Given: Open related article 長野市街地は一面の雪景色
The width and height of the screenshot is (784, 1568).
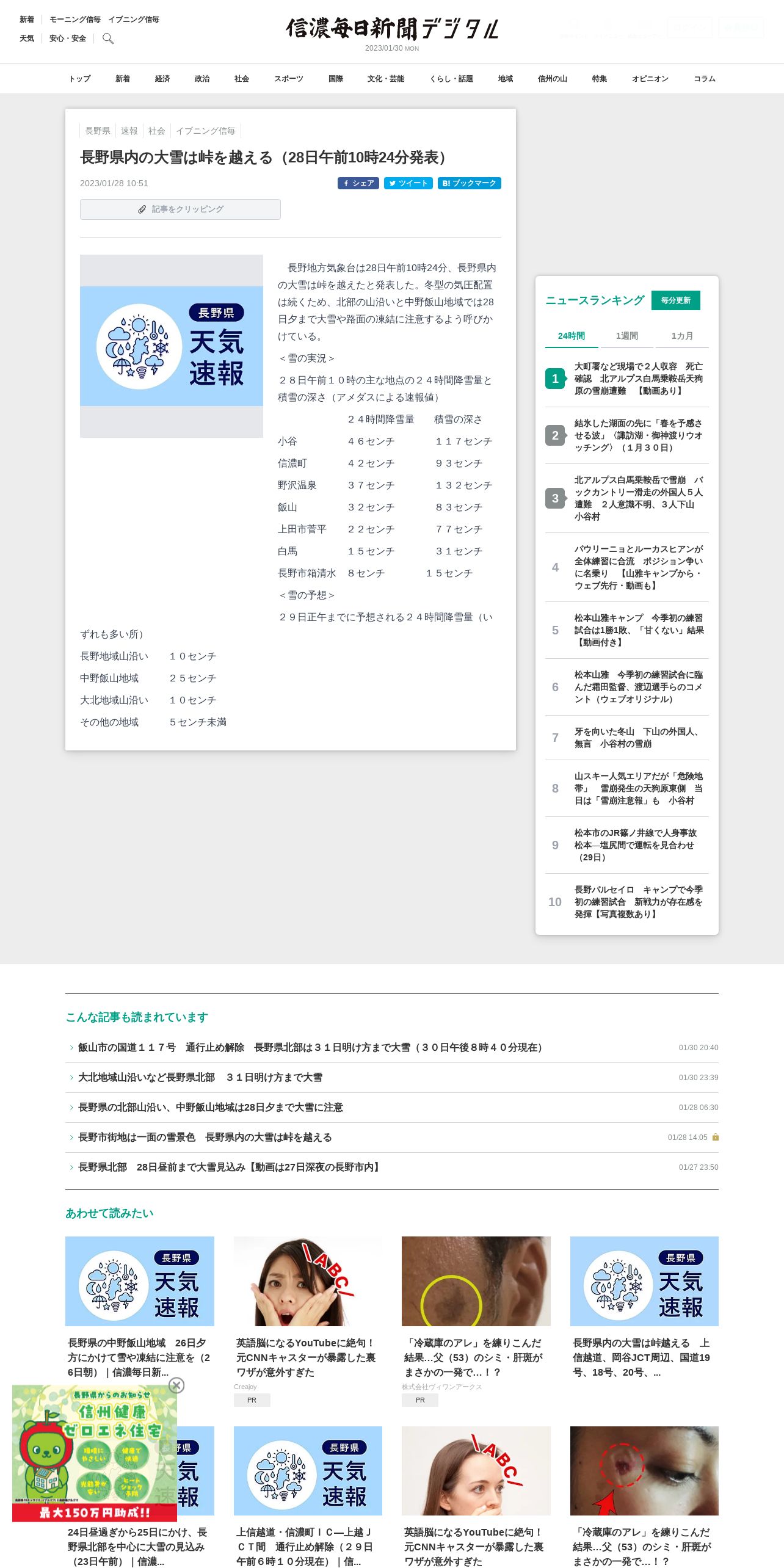Looking at the screenshot, I should coord(205,1137).
